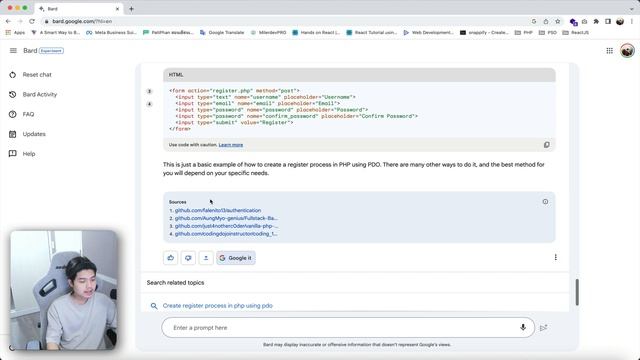Give thumbs up to the response

pos(171,258)
